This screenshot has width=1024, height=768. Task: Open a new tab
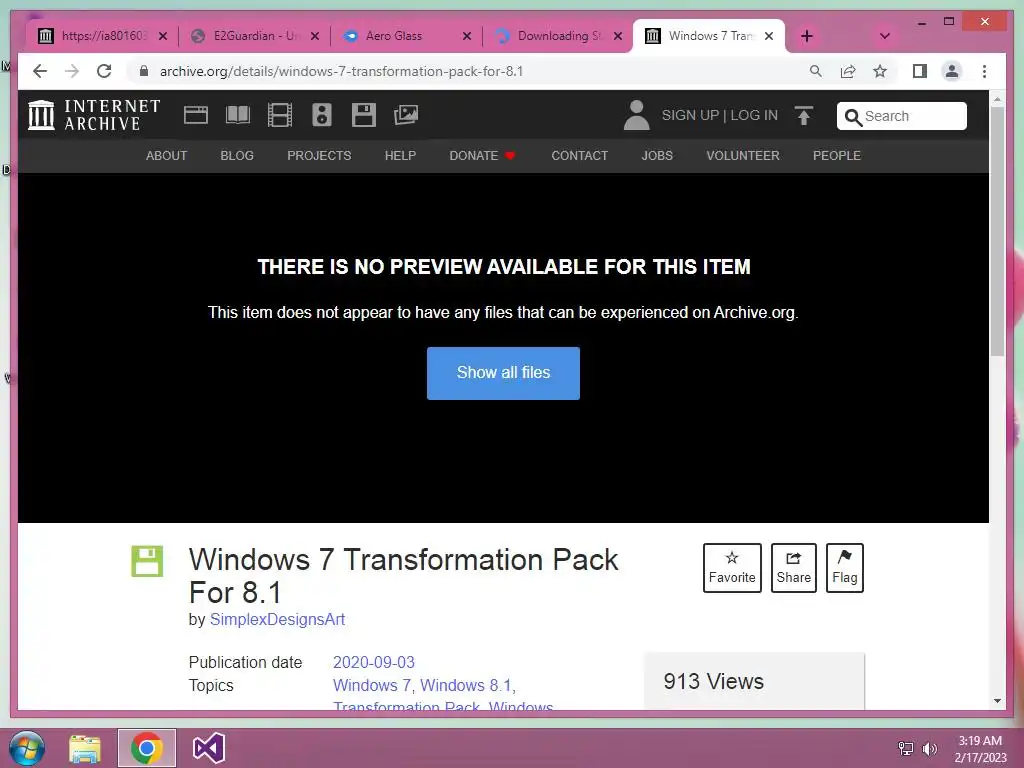click(x=807, y=36)
